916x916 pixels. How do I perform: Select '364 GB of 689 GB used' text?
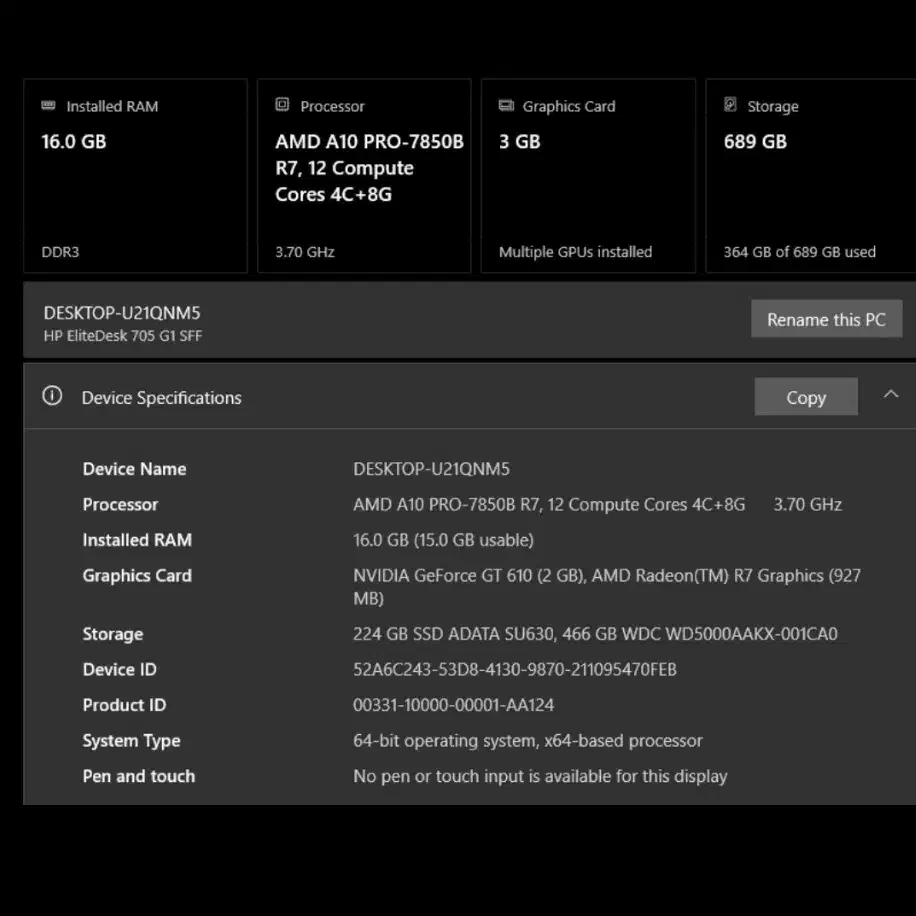tap(800, 252)
